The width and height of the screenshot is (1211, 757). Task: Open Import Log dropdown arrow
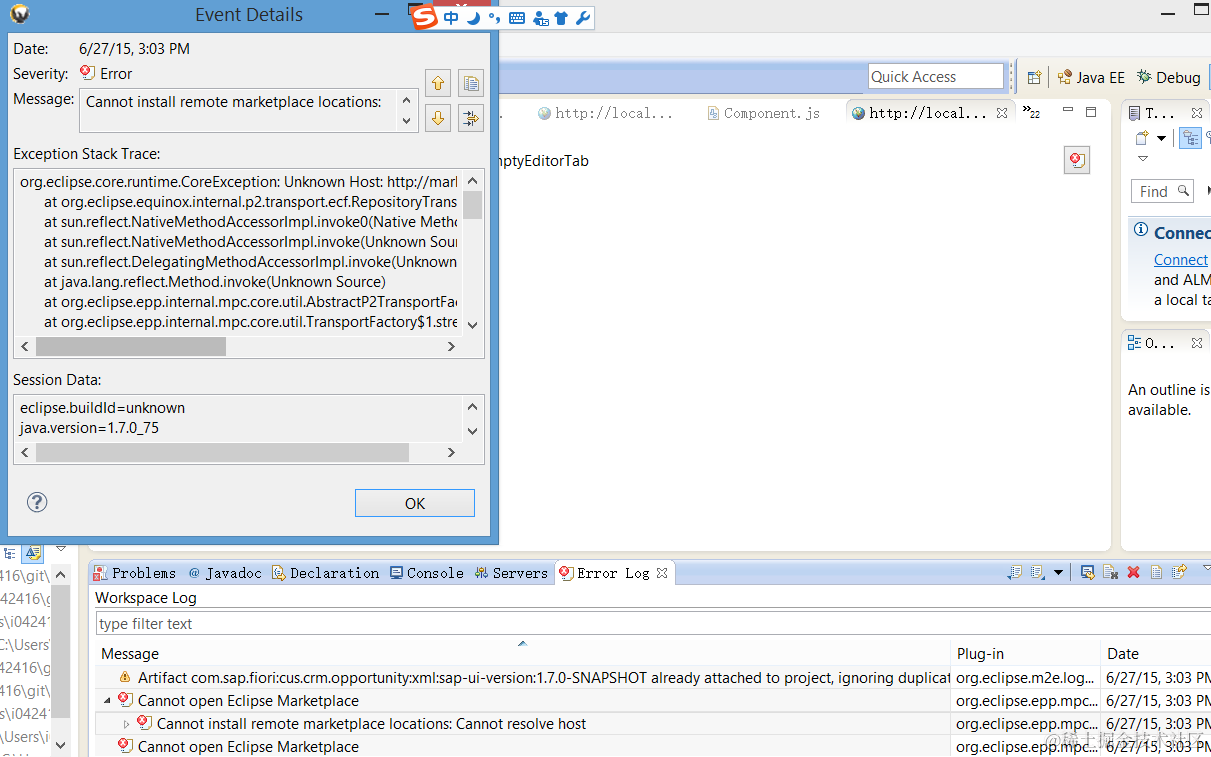click(x=1058, y=573)
